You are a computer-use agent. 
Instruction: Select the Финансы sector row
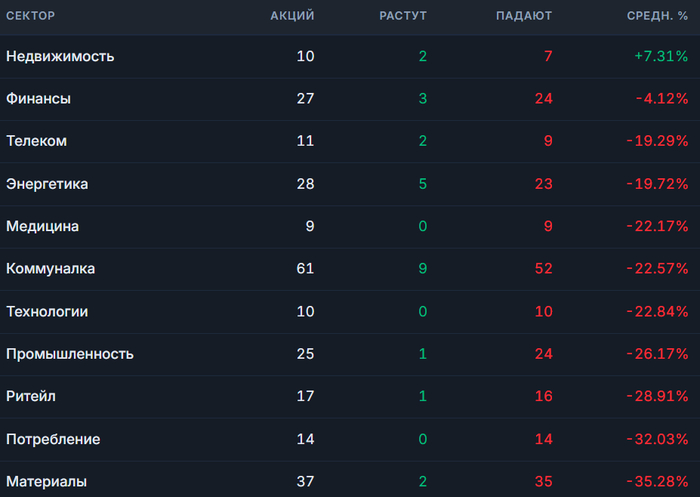point(350,99)
